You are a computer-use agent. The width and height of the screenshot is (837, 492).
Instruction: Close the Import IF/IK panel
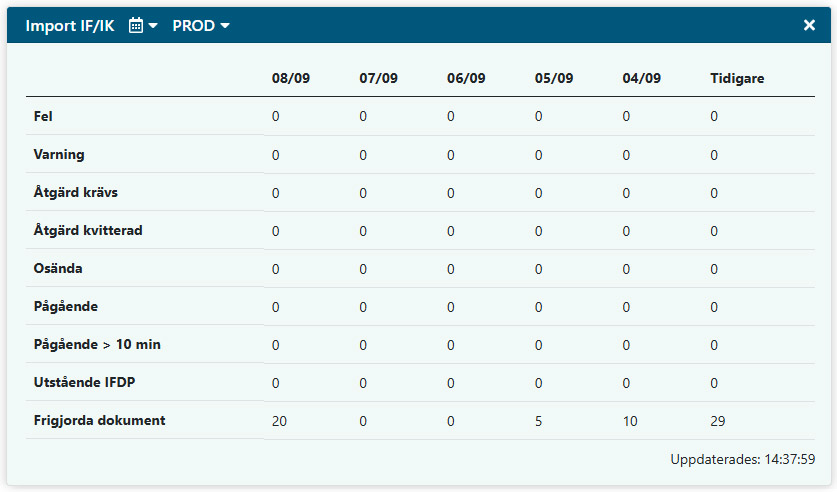(x=809, y=25)
